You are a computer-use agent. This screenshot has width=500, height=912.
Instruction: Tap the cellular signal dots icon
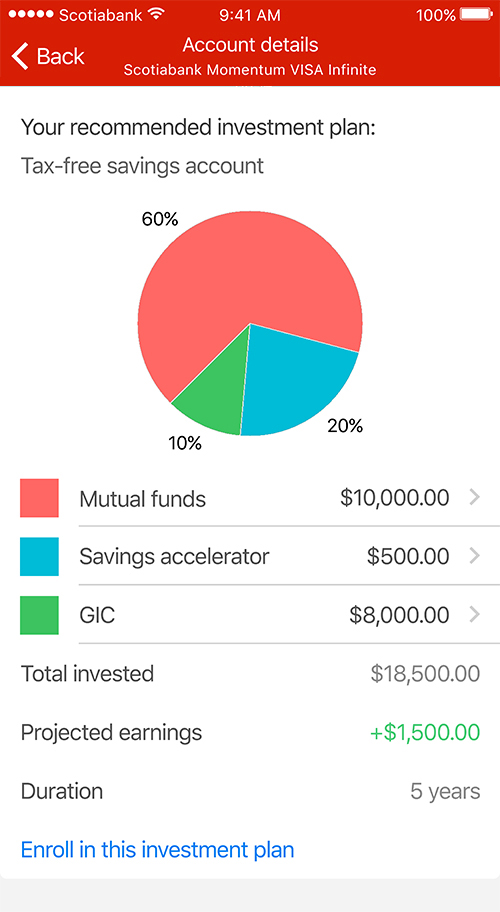(31, 15)
